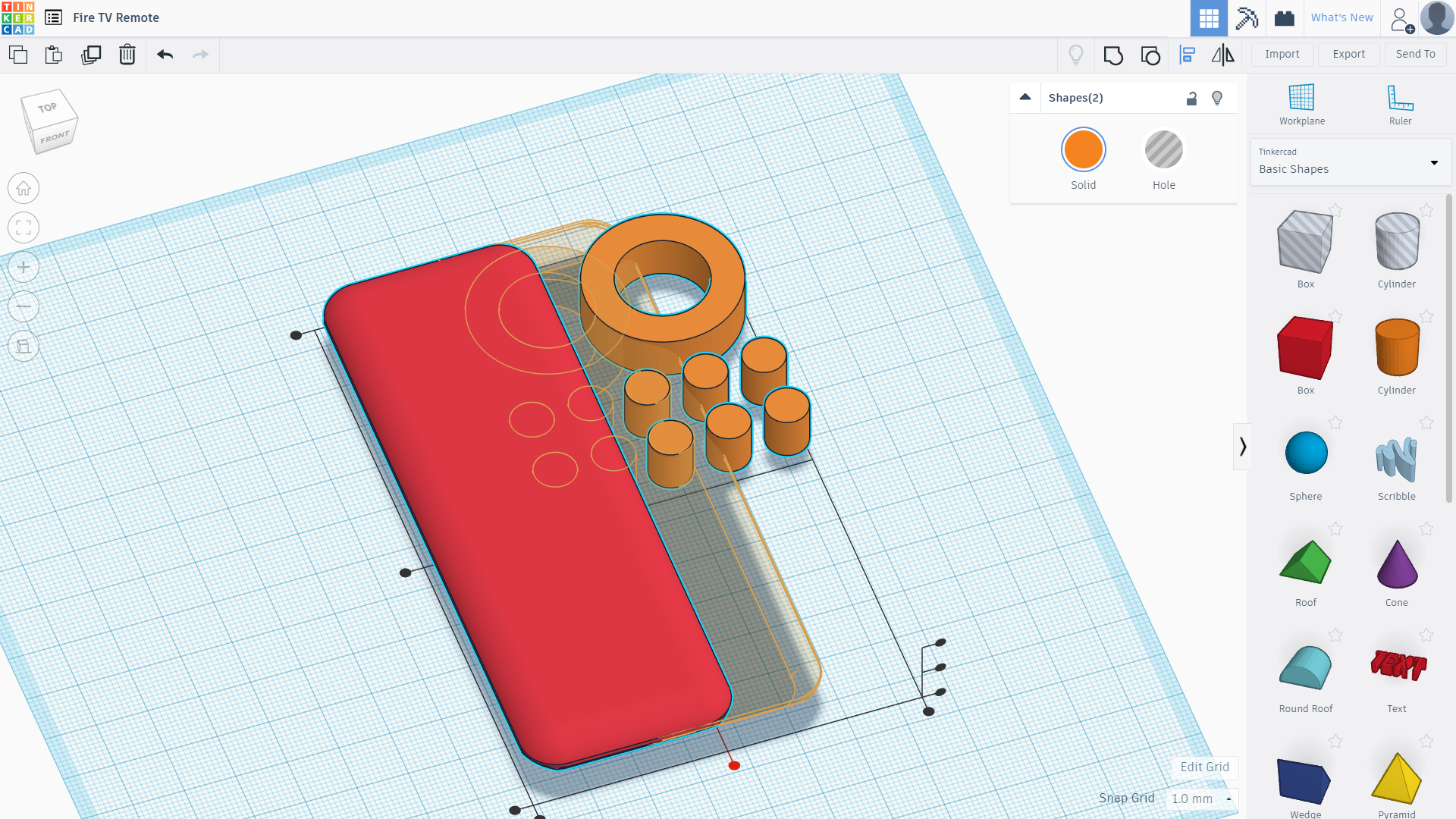Open What's New menu item
The height and width of the screenshot is (819, 1456).
coord(1341,17)
